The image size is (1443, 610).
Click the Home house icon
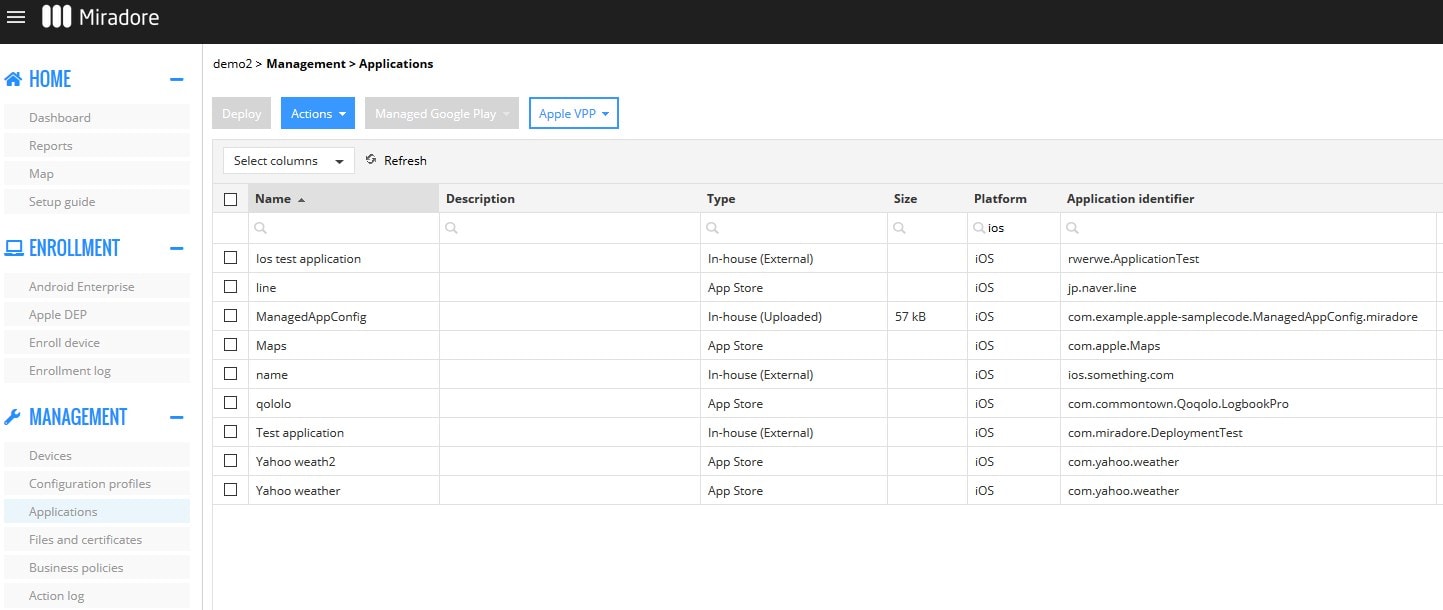(13, 79)
